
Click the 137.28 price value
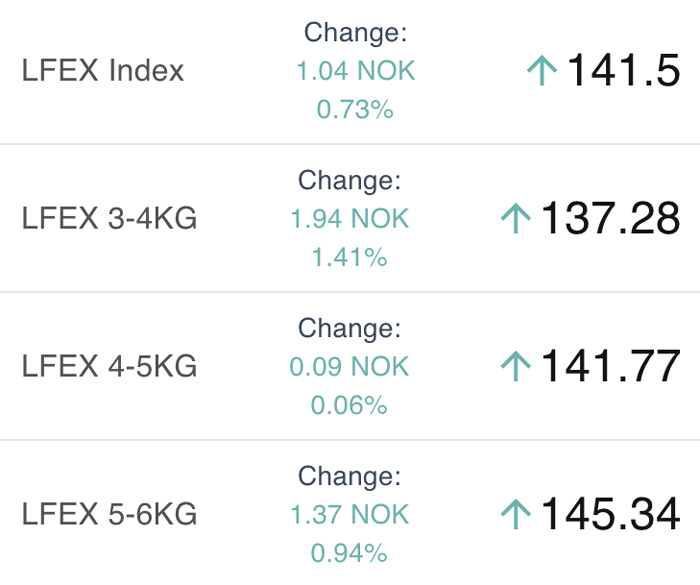610,218
